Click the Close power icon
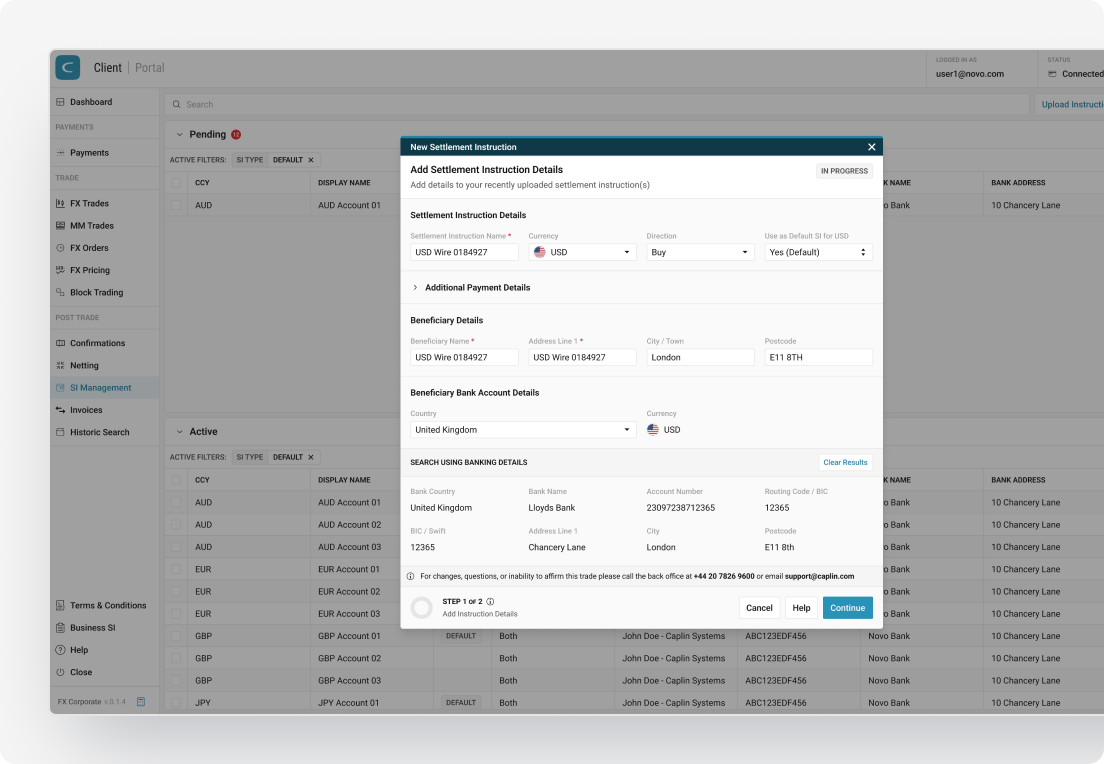Screen dimensions: 1104x764 click(61, 672)
